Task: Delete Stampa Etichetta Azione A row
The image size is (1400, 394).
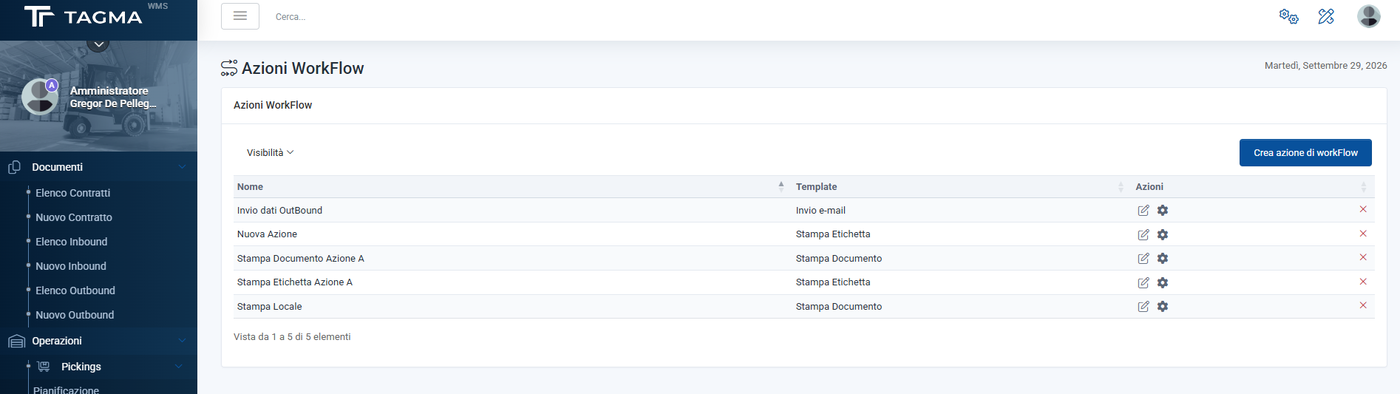Action: coord(1363,281)
